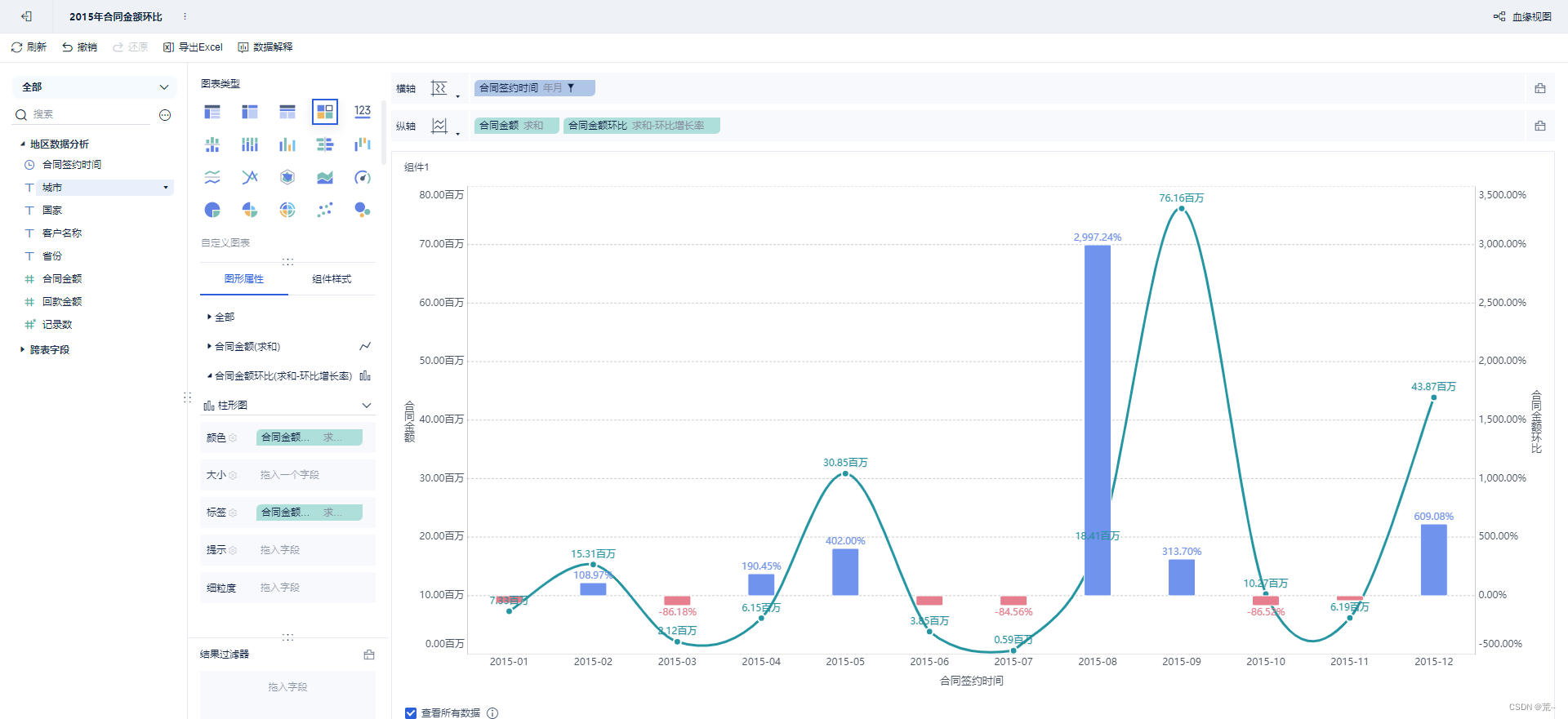Choose the radar chart type
1568x719 pixels.
287,177
